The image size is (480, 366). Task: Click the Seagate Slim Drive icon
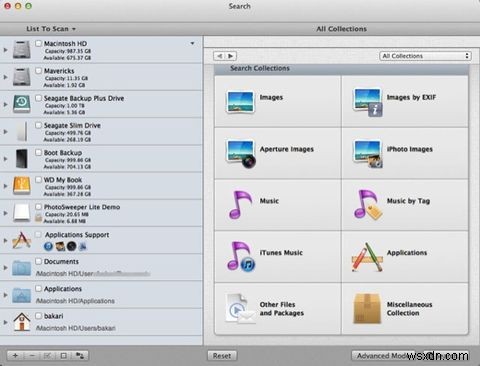click(22, 131)
